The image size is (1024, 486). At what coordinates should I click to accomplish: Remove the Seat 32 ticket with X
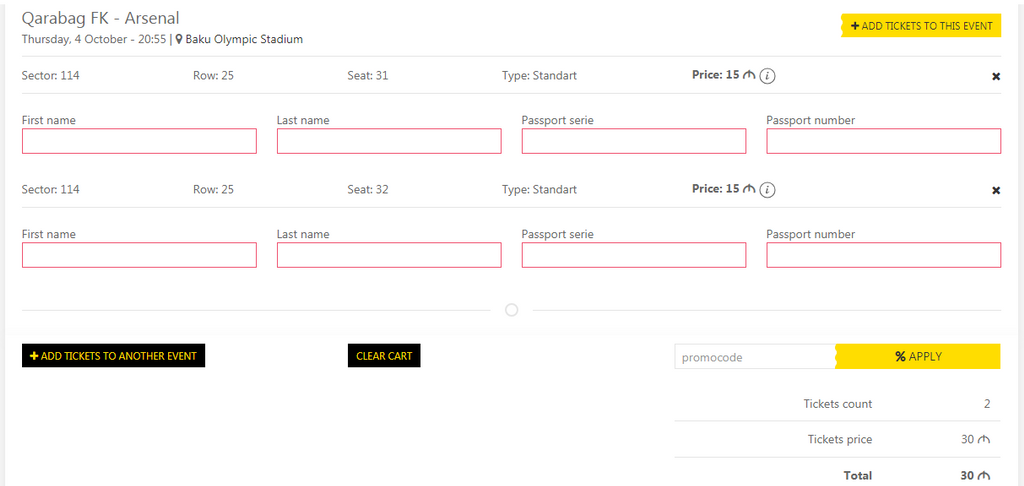[x=996, y=191]
